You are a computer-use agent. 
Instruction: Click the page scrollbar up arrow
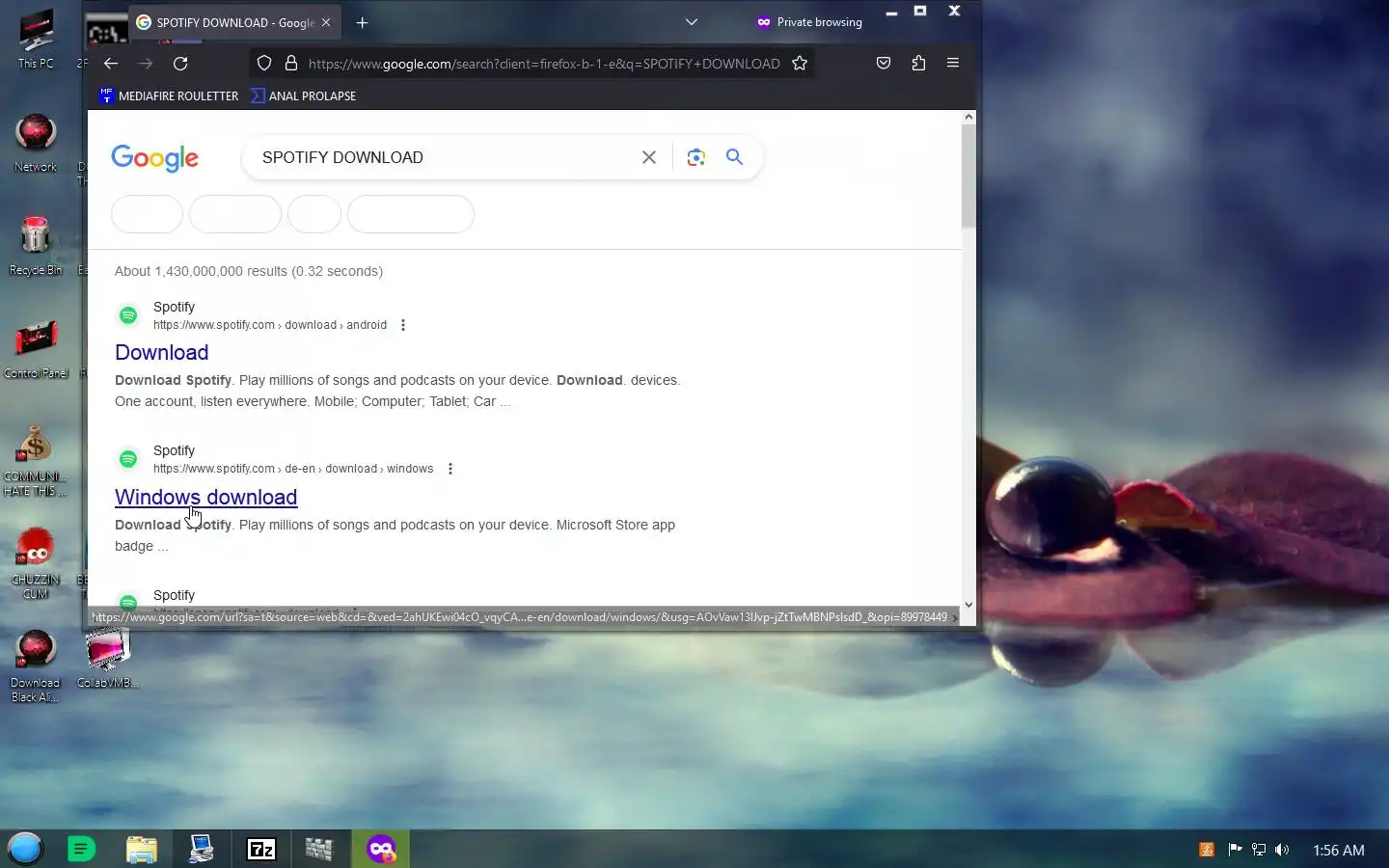[x=968, y=118]
